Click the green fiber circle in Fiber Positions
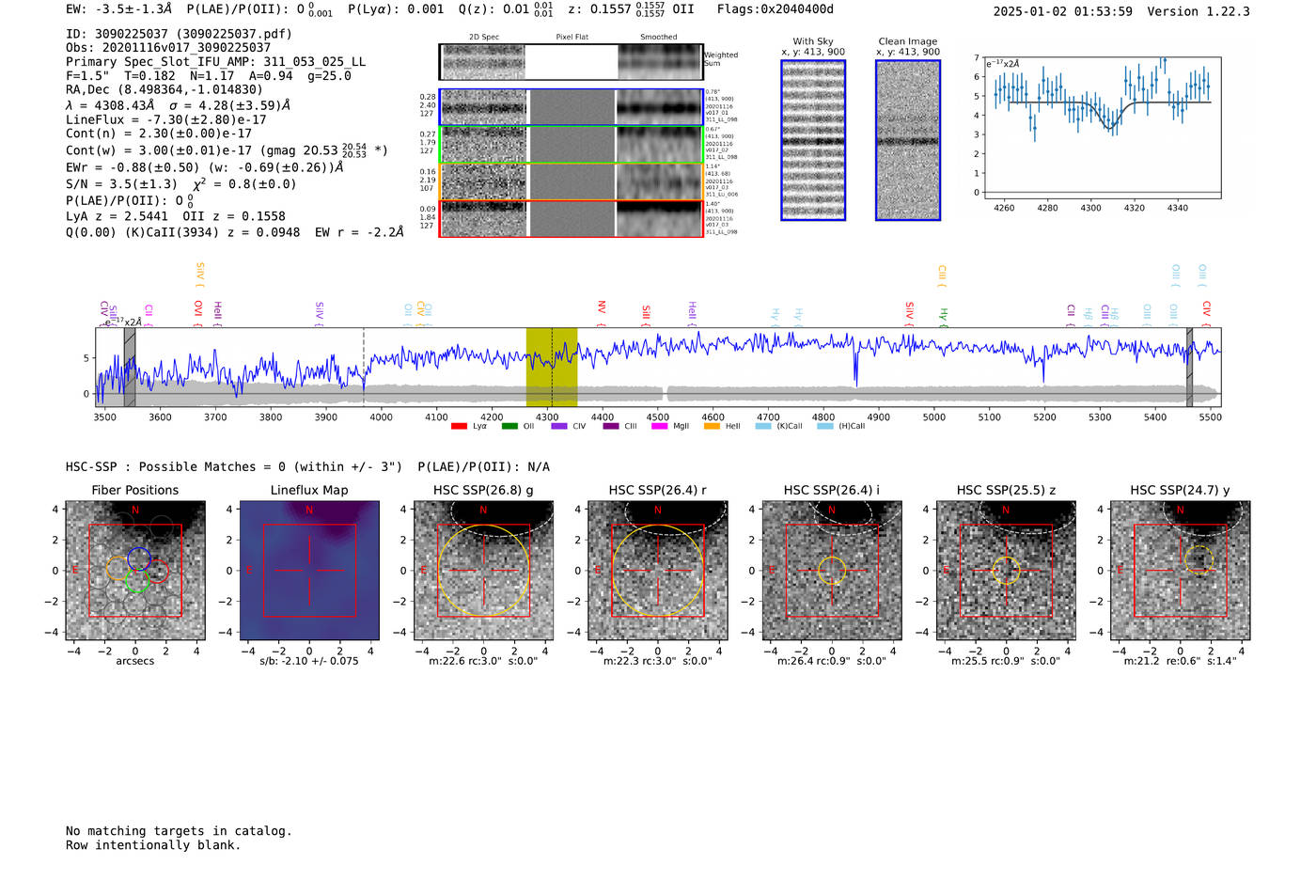The width and height of the screenshot is (1316, 896). click(137, 581)
